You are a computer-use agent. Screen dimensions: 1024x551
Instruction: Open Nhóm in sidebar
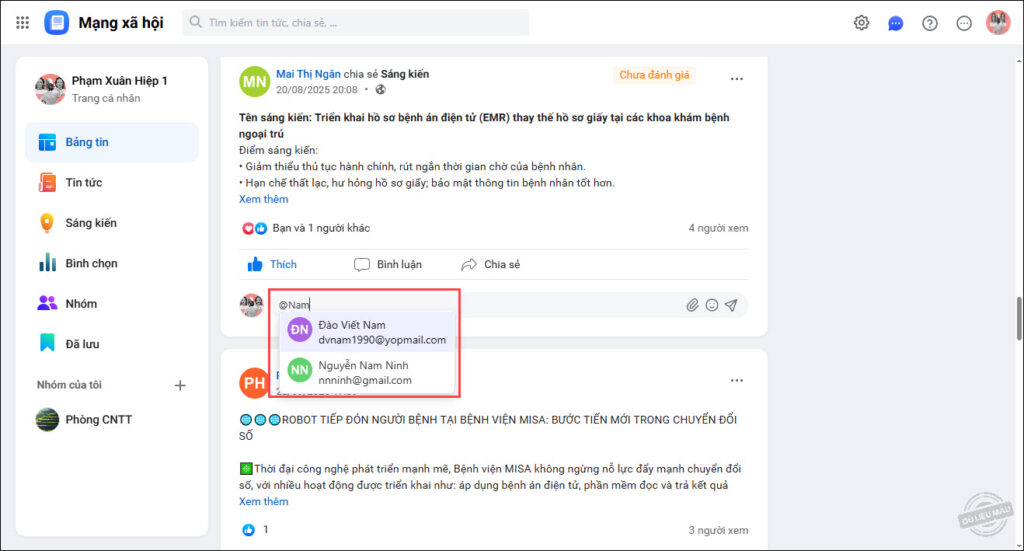click(x=112, y=304)
